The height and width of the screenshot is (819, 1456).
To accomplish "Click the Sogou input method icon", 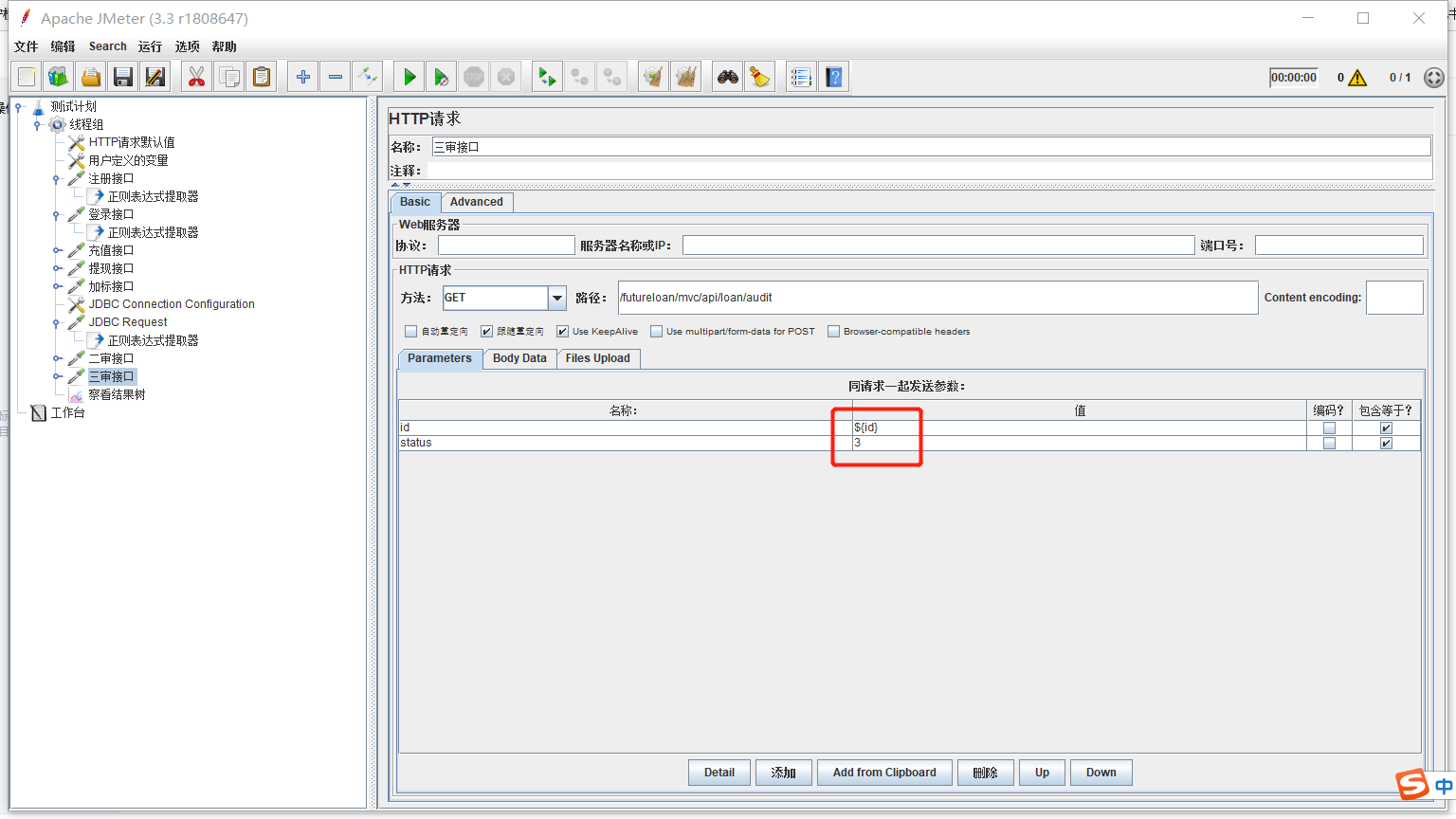I will click(1412, 784).
